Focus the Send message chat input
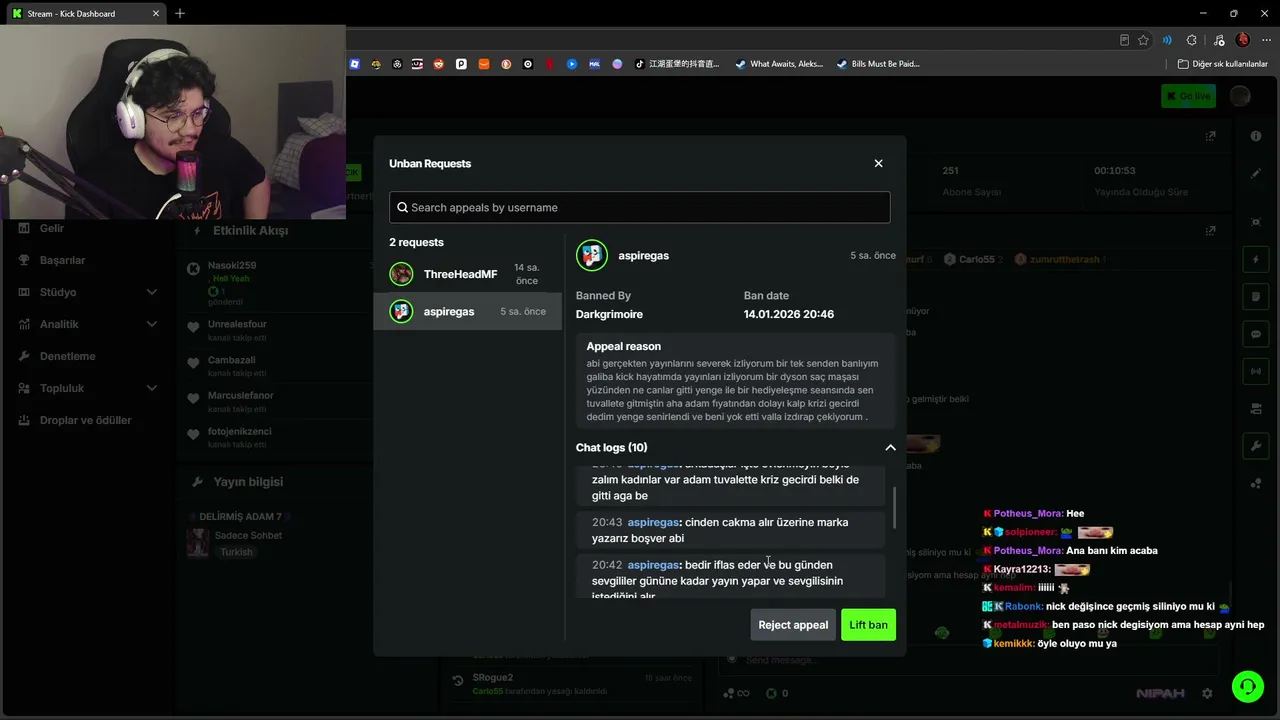 tap(970, 660)
